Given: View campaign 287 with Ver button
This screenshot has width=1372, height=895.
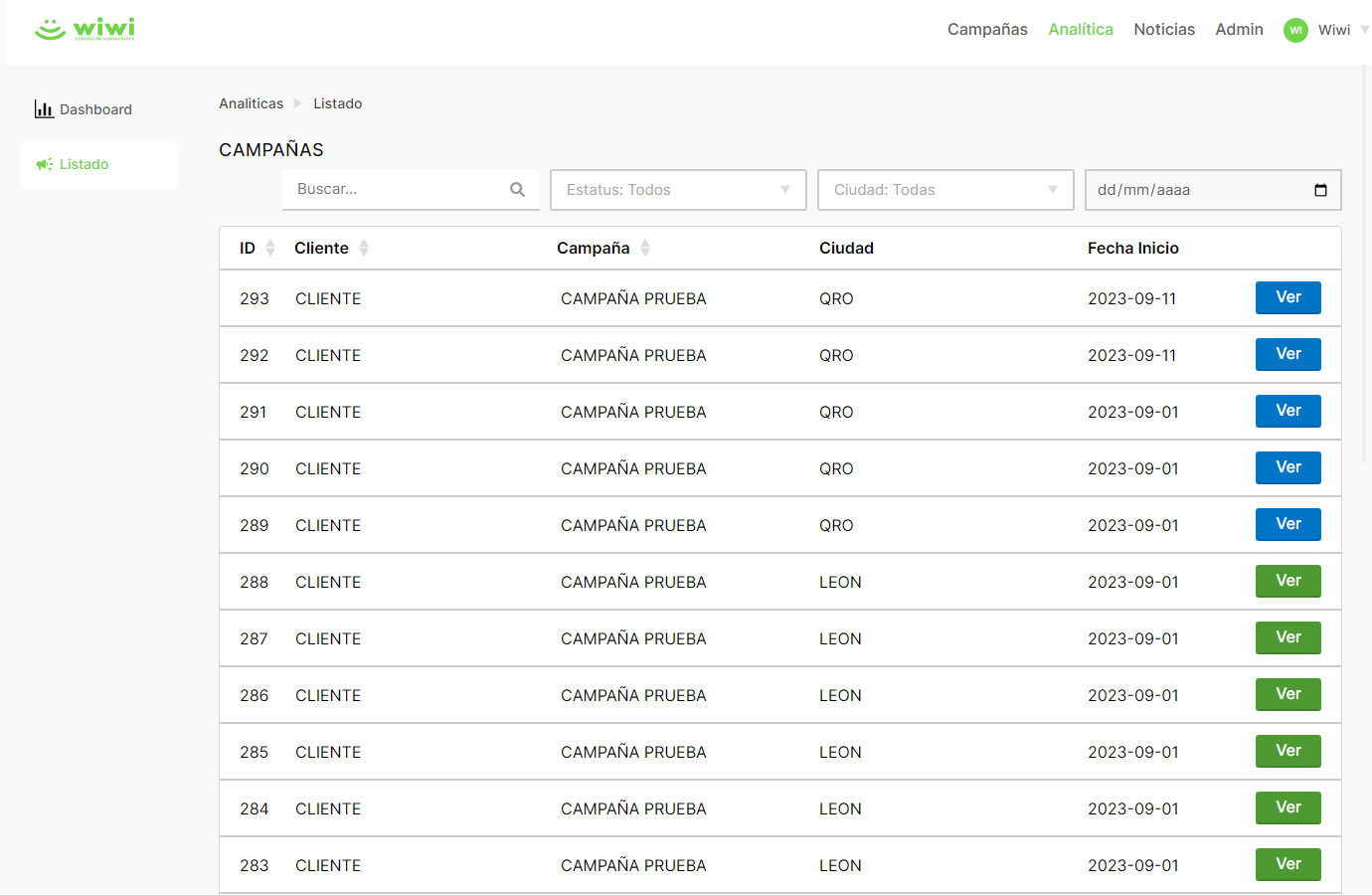Looking at the screenshot, I should pyautogui.click(x=1288, y=637).
